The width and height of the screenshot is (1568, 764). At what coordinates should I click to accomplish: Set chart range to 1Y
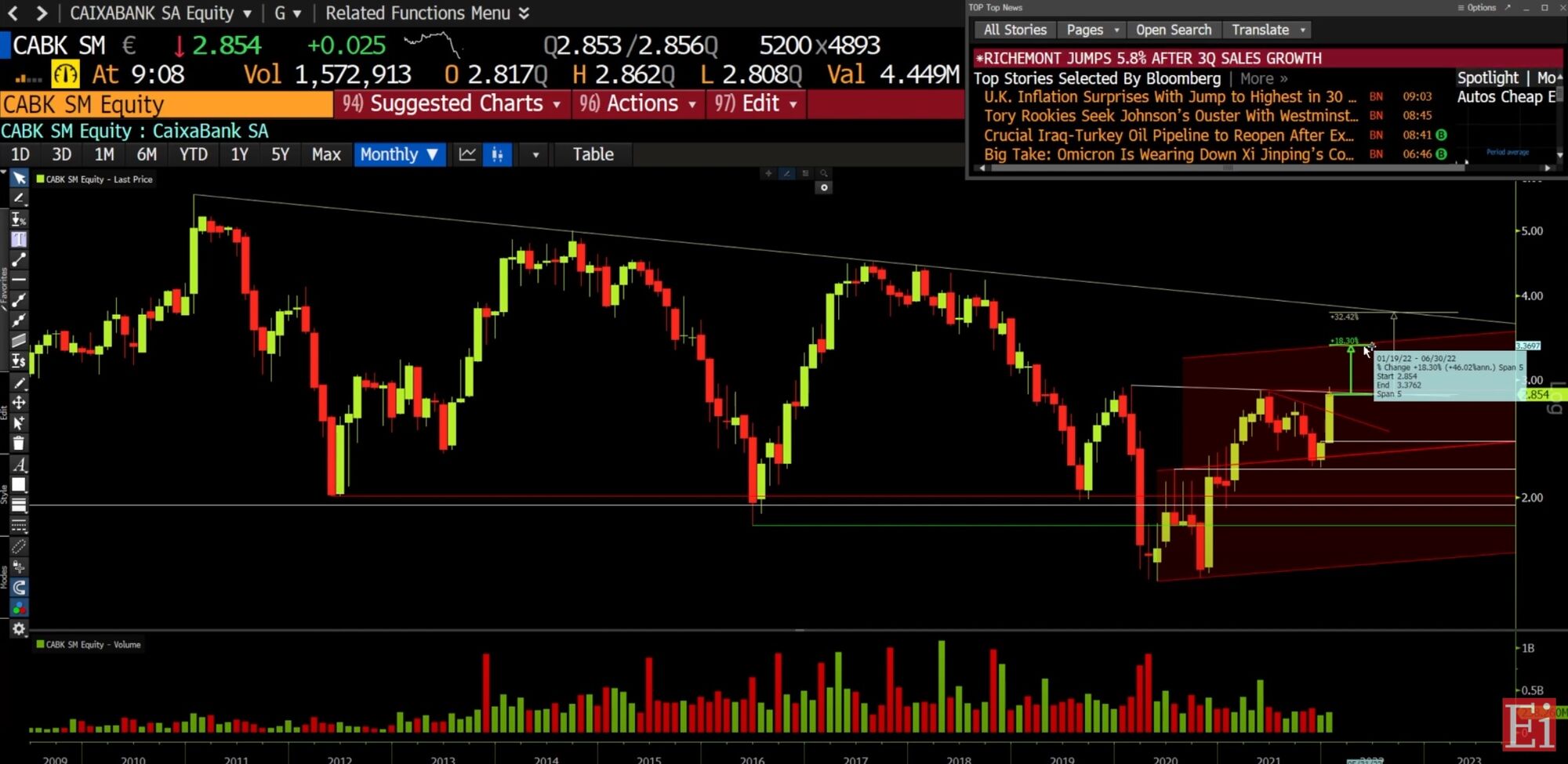pos(239,154)
